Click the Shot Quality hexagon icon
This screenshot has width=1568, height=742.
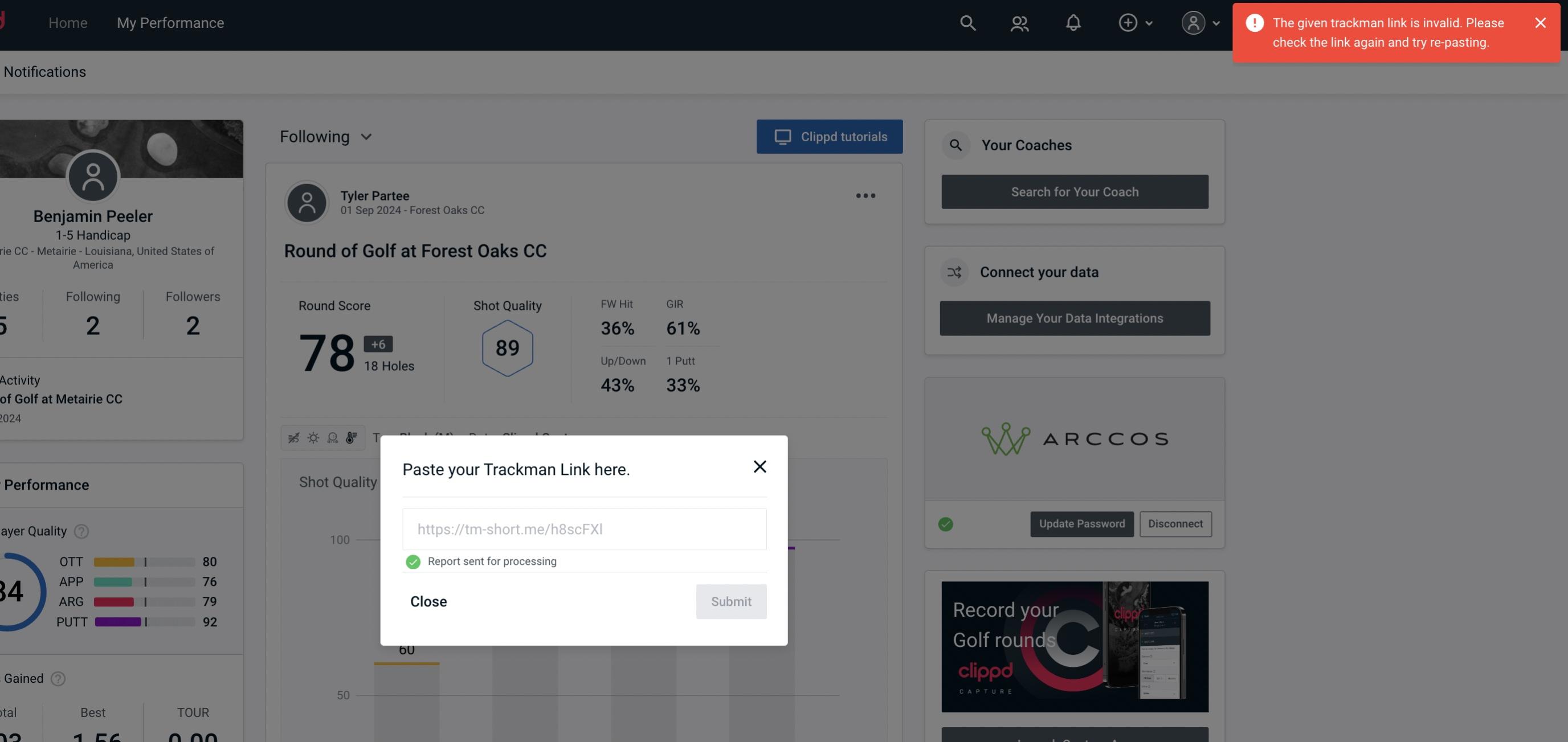tap(507, 348)
